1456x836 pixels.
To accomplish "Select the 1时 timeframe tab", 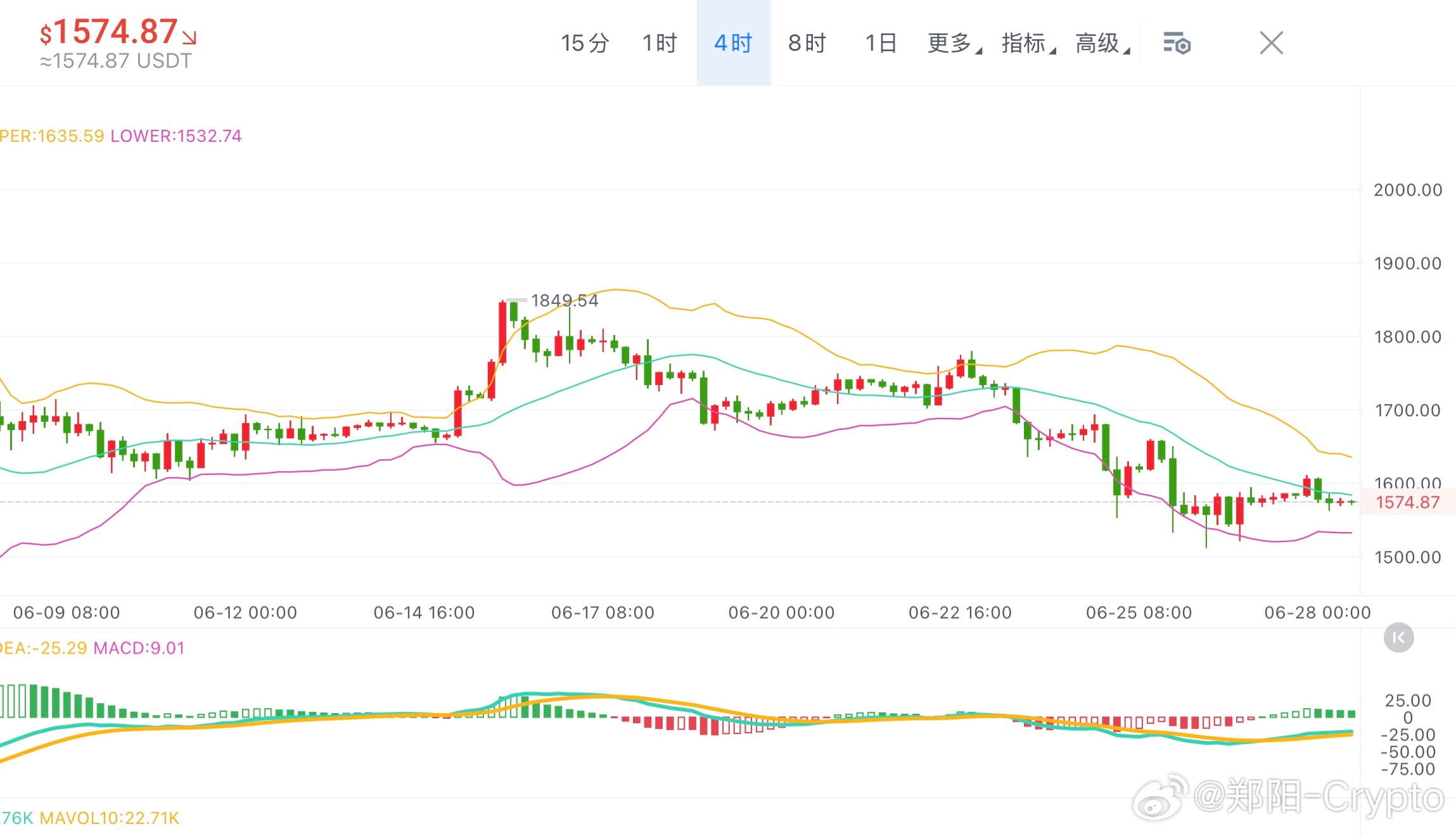I will point(660,43).
